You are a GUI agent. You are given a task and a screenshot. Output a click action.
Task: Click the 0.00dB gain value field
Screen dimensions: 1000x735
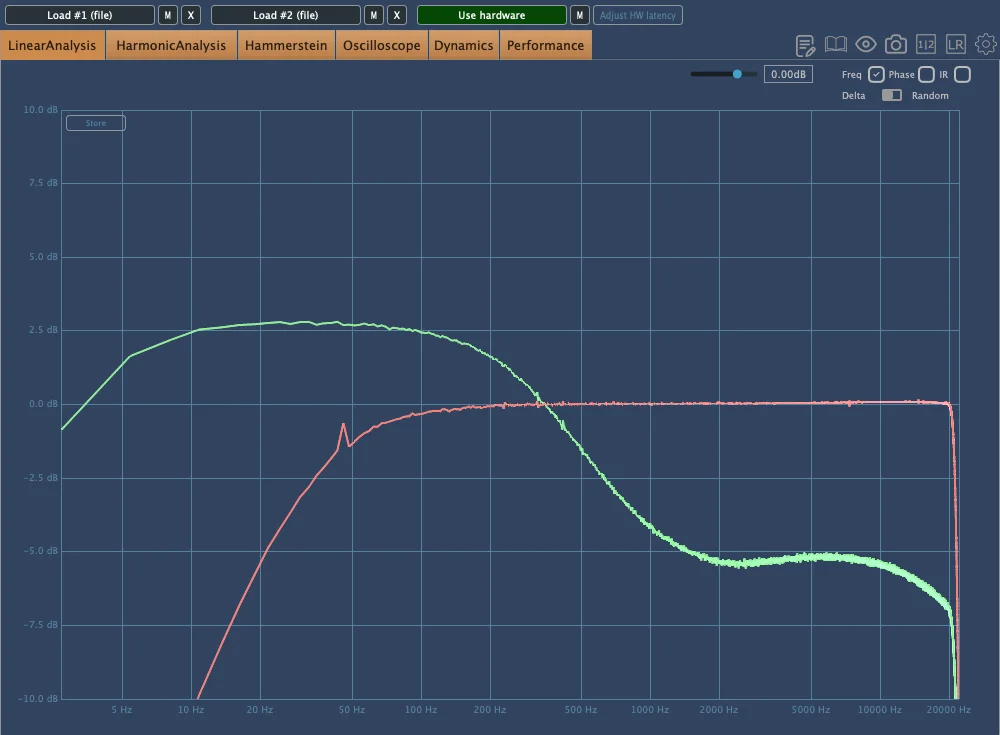click(788, 75)
